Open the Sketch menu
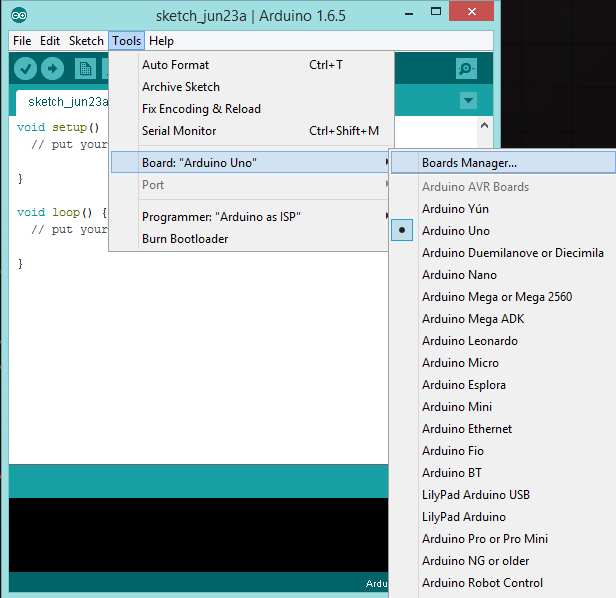 pos(86,41)
